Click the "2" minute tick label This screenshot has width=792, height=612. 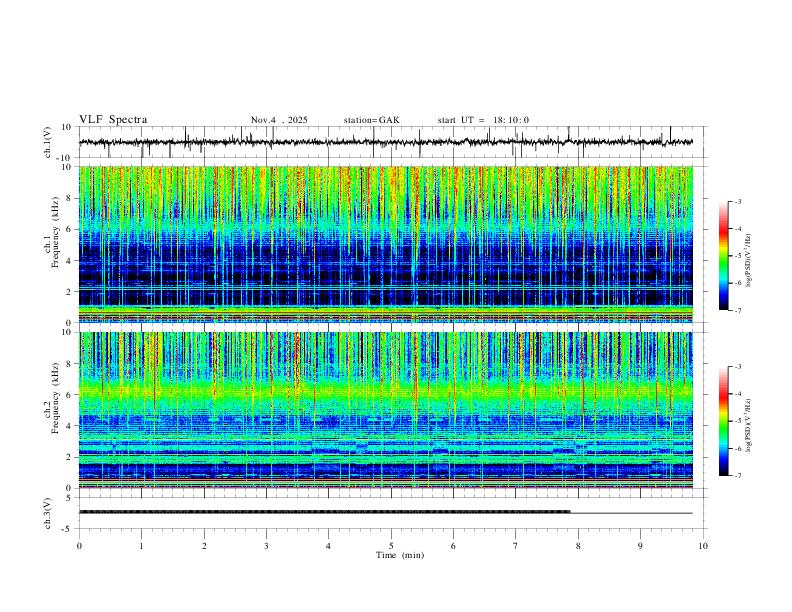pyautogui.click(x=204, y=546)
